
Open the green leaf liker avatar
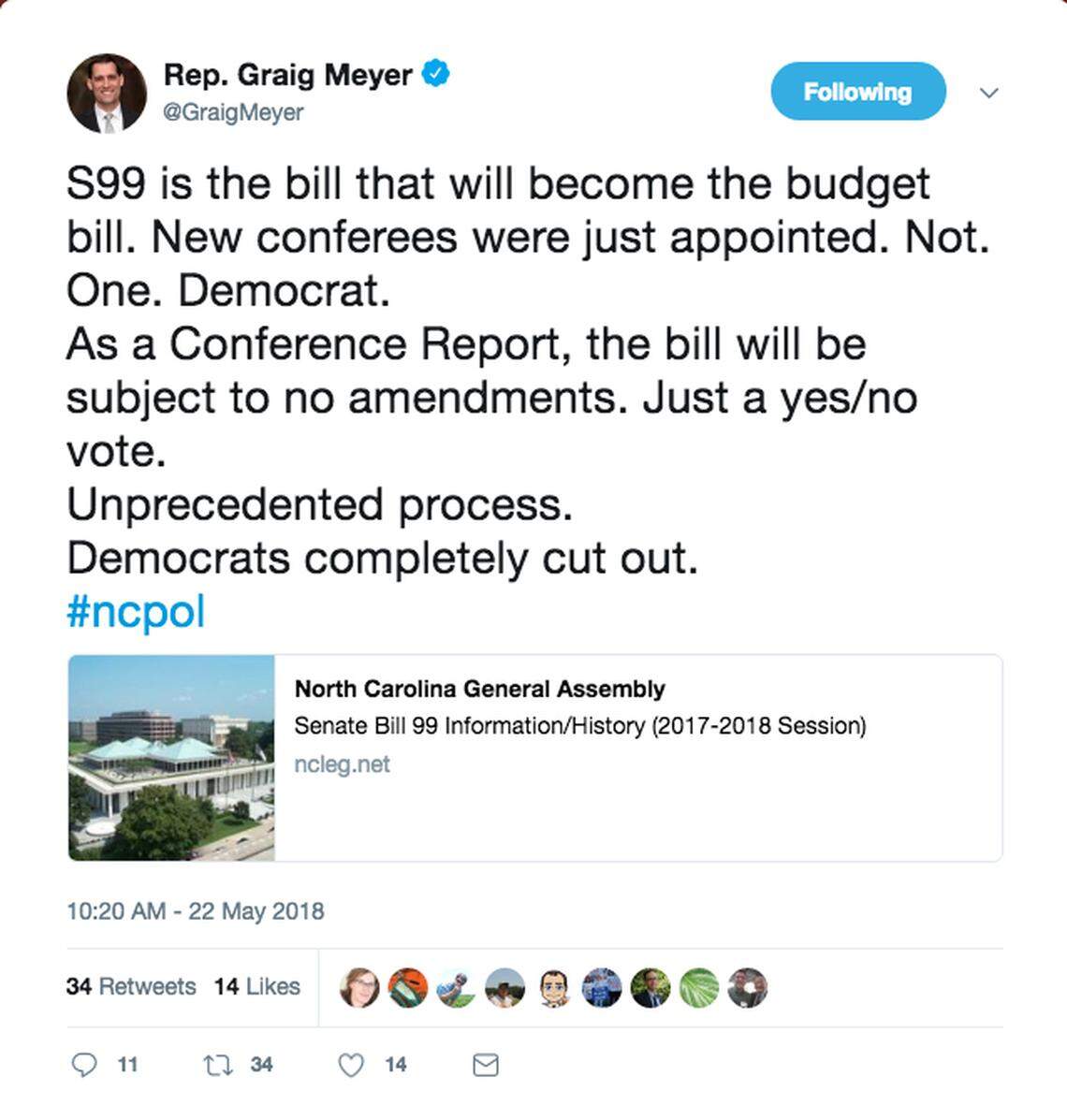[x=699, y=988]
